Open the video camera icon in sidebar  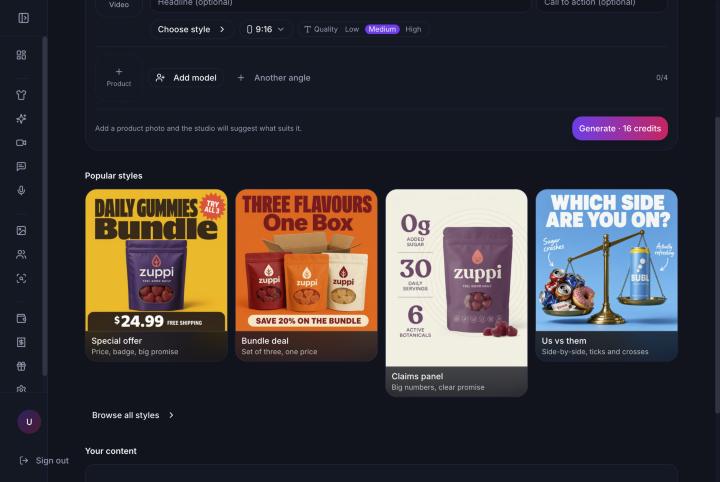tap(21, 143)
